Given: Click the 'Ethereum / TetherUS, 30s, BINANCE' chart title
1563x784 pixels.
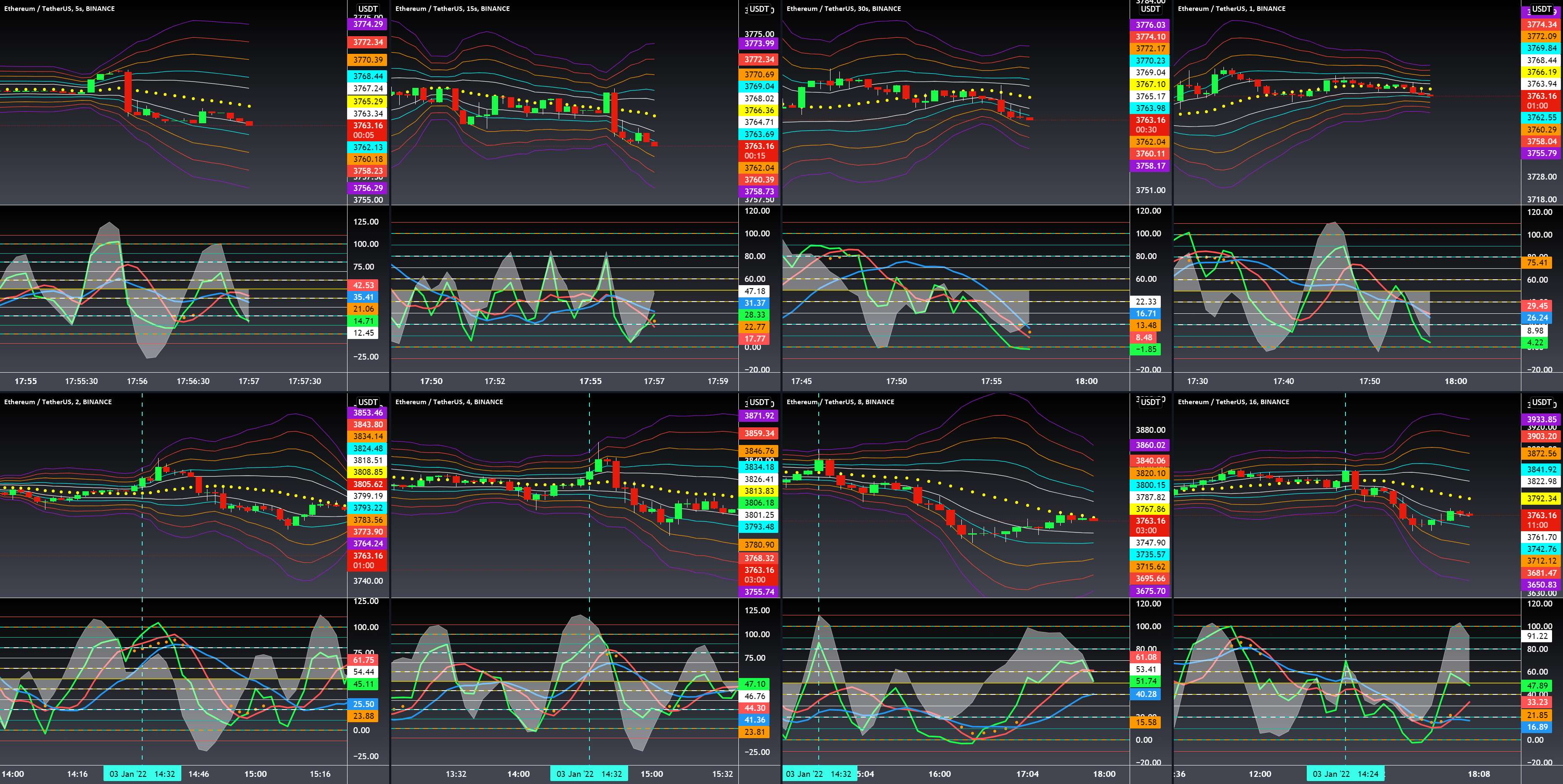Looking at the screenshot, I should click(x=844, y=8).
